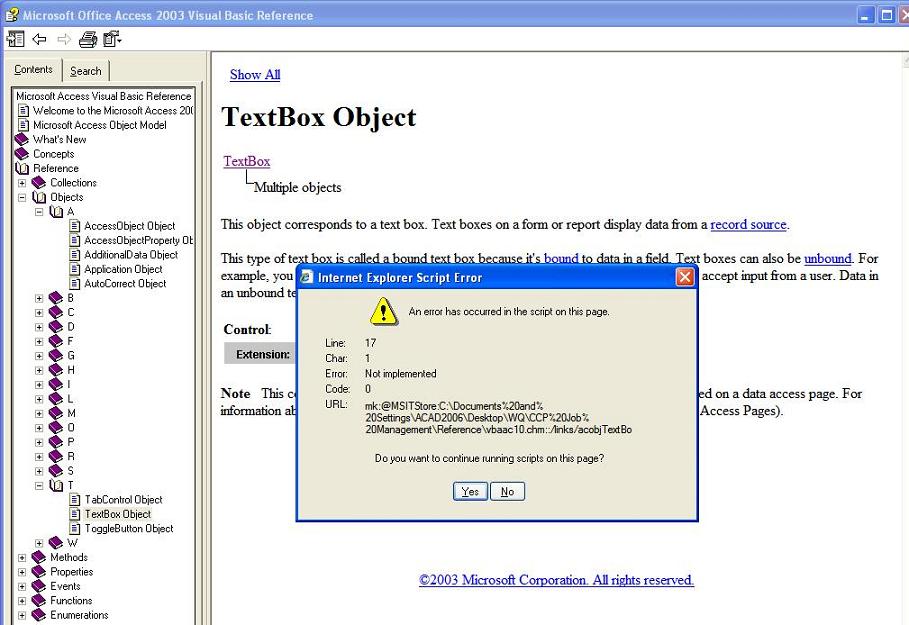Viewport: 909px width, 625px height.
Task: Click the yellow warning icon in dialog
Action: point(384,311)
